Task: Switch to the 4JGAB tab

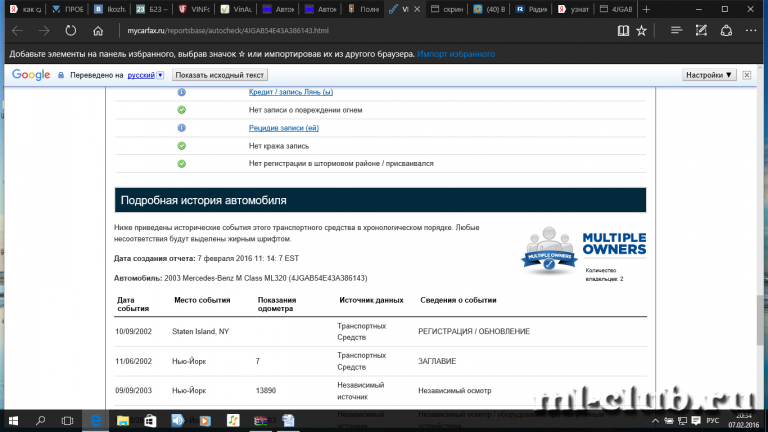Action: (x=616, y=9)
